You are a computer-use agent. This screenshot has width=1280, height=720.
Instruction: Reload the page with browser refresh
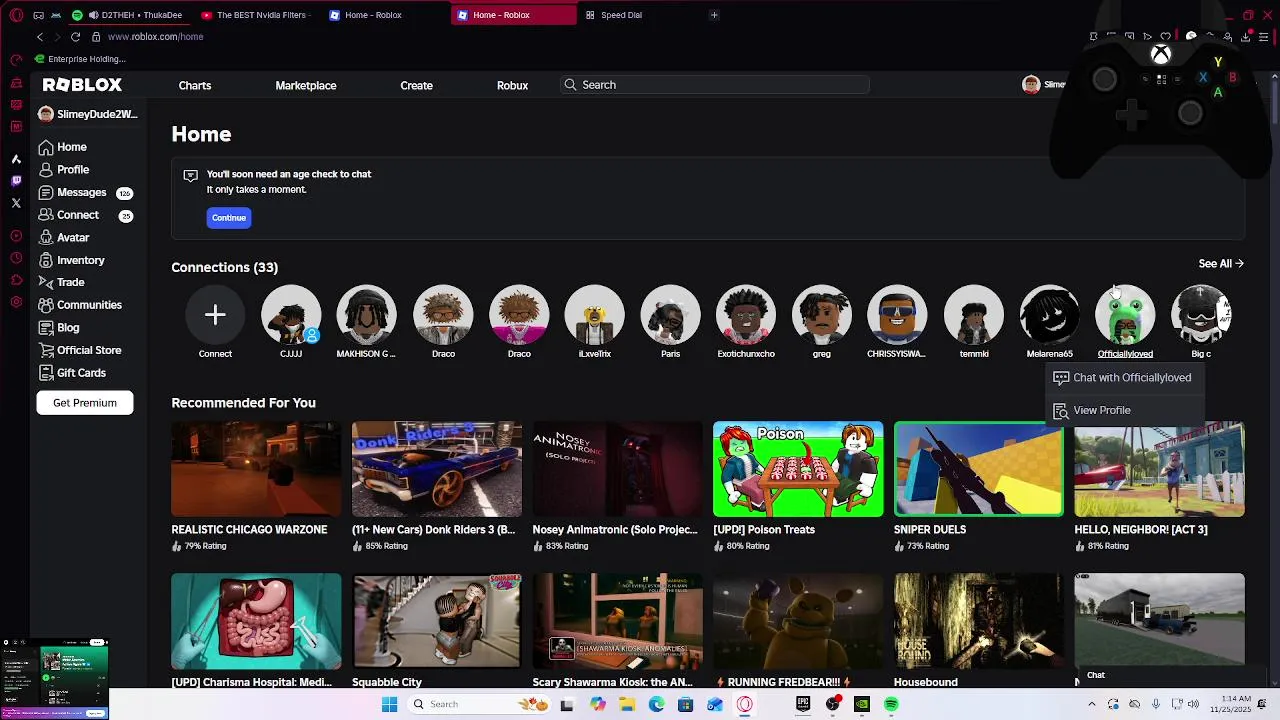coord(75,37)
